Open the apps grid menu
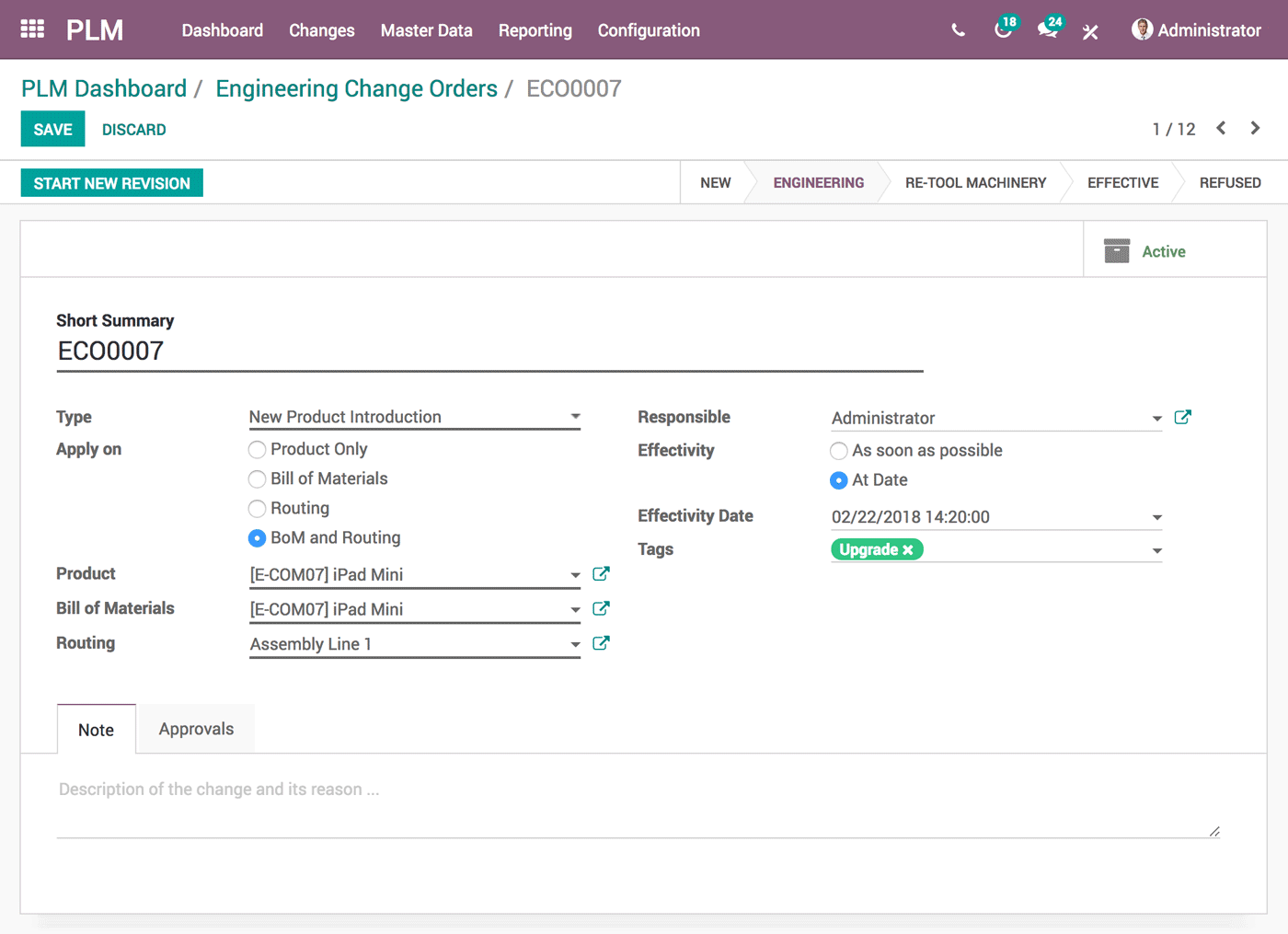Screen dimensions: 1288x934 pos(32,29)
